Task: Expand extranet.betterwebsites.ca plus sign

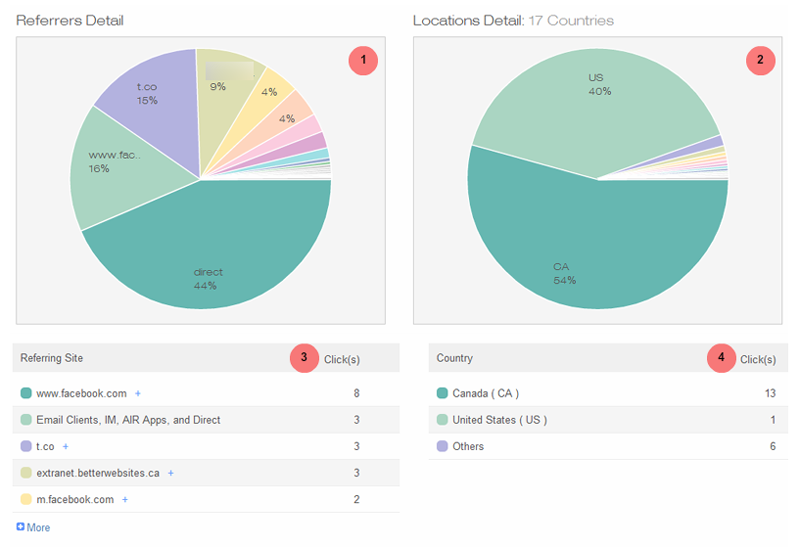Action: (x=171, y=472)
